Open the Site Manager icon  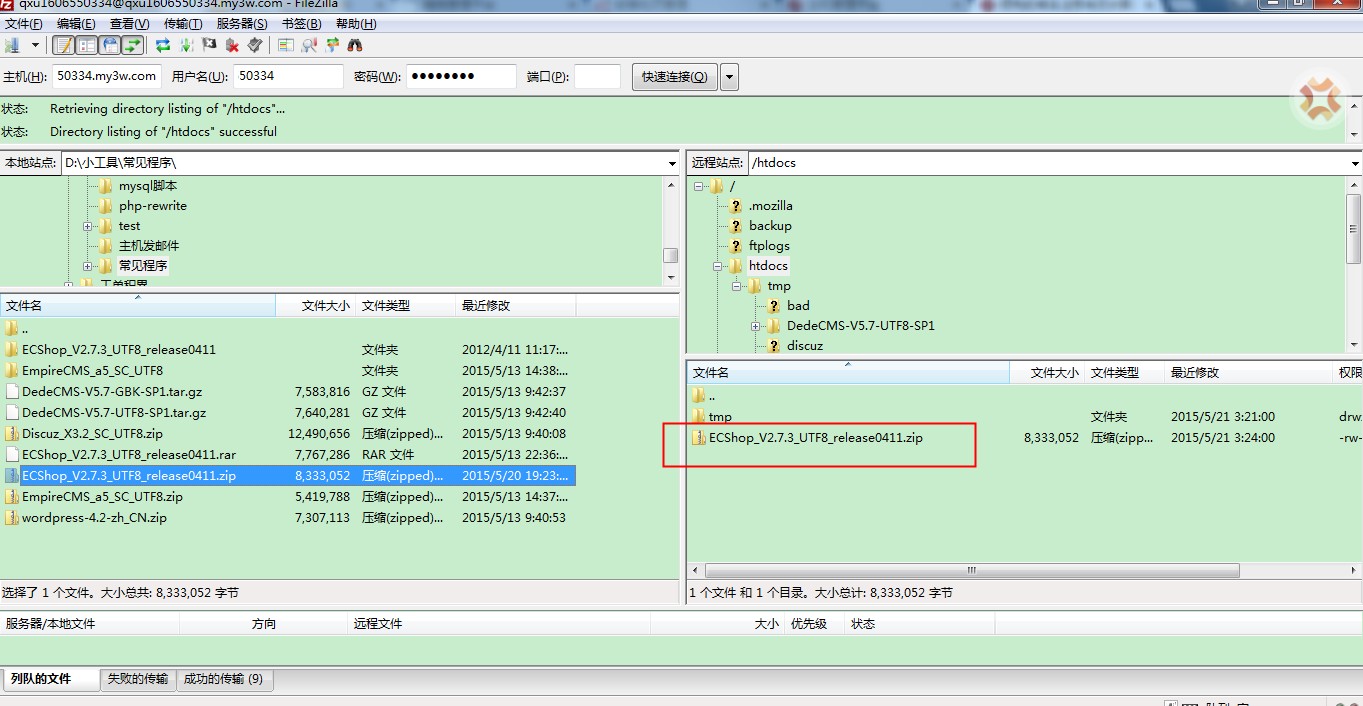pos(13,45)
